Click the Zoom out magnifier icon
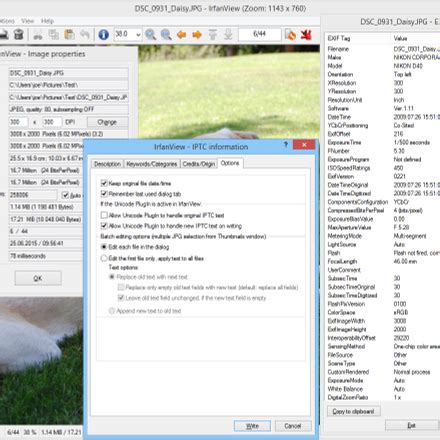Screen dimensions: 440x440 [x=166, y=34]
